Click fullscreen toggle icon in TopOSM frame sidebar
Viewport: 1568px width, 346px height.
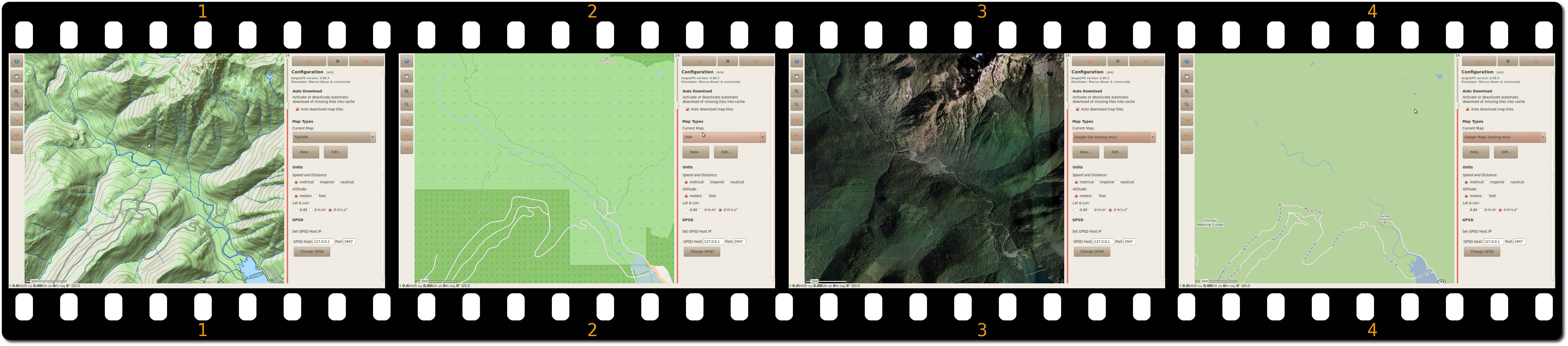point(16,77)
